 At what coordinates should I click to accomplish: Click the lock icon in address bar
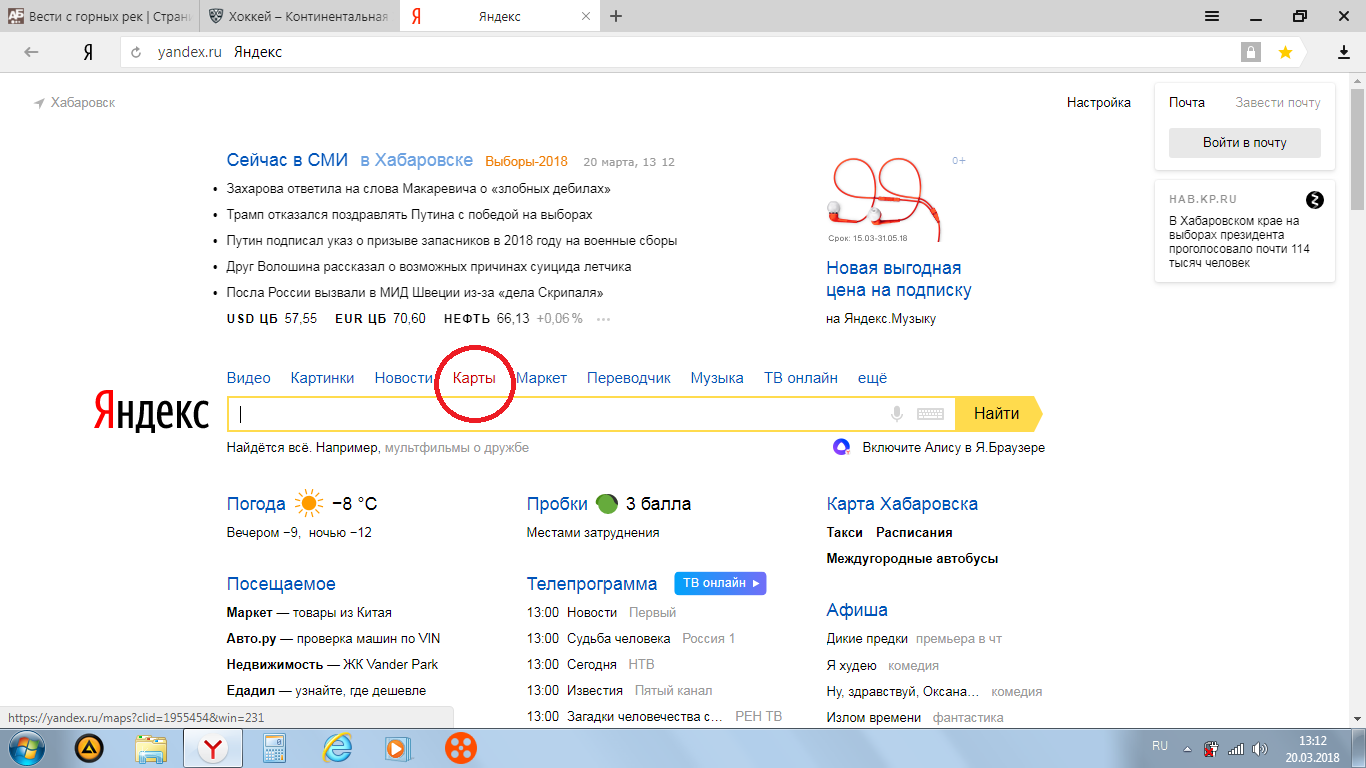1250,52
